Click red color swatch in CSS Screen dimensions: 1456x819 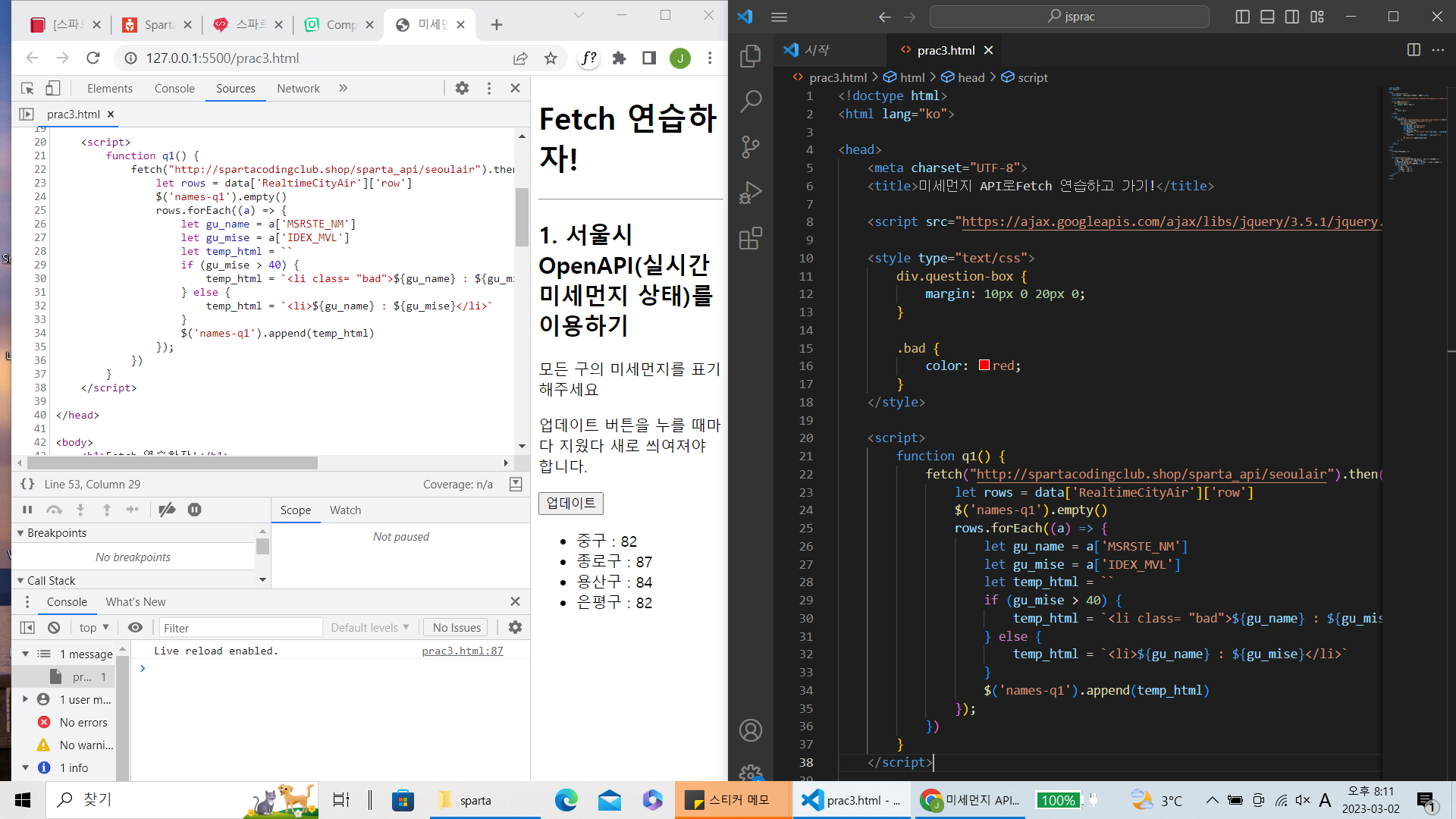[984, 366]
